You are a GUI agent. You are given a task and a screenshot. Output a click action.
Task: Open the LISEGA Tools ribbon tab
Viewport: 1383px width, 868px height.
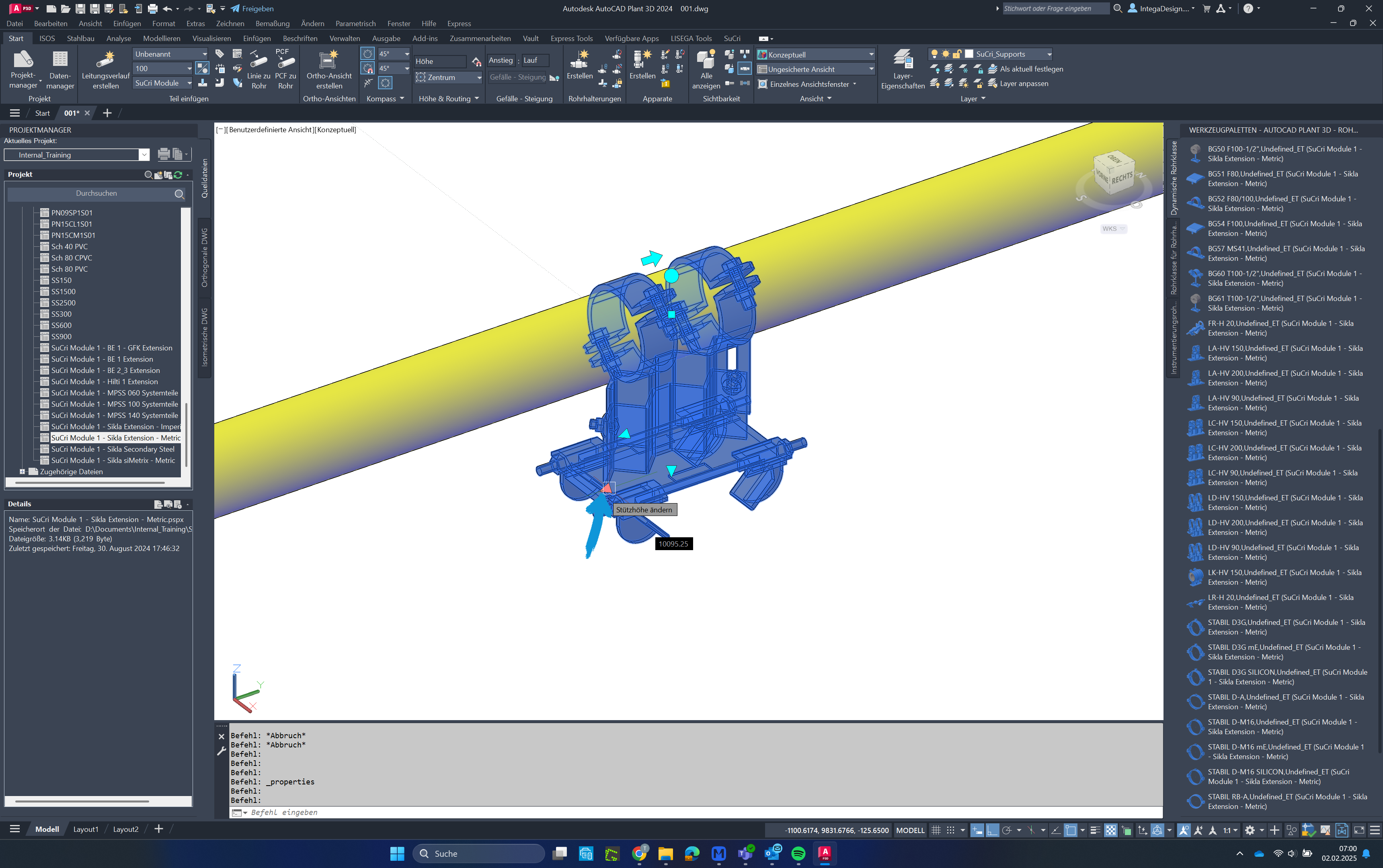point(691,39)
